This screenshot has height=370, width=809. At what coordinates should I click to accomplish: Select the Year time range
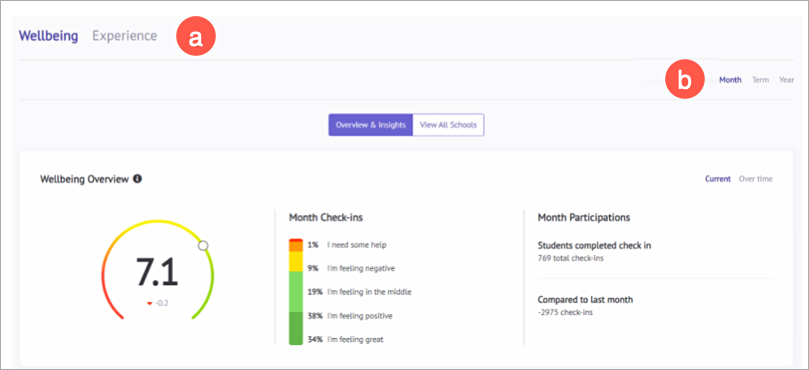point(786,80)
